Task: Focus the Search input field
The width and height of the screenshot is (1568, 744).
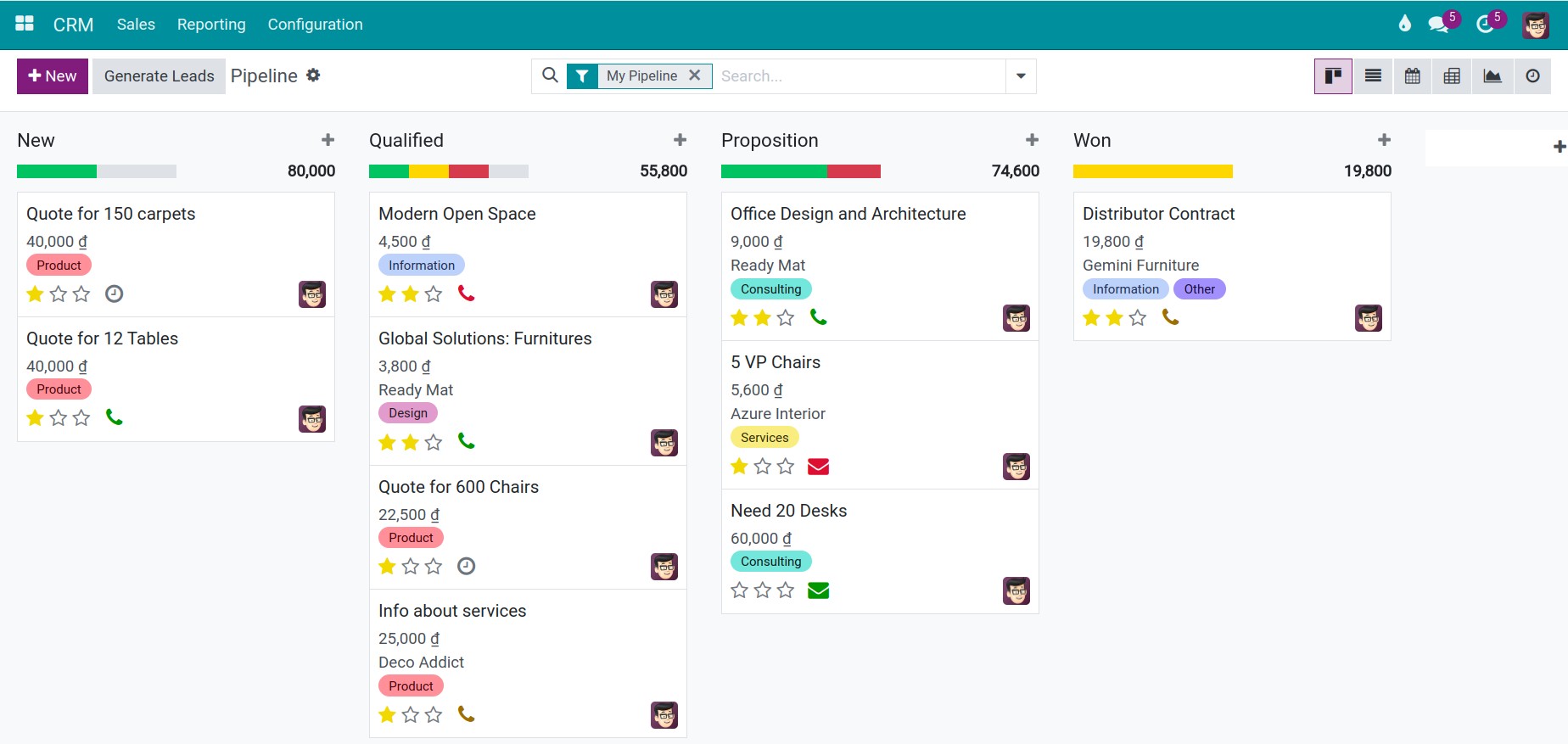Action: 859,76
